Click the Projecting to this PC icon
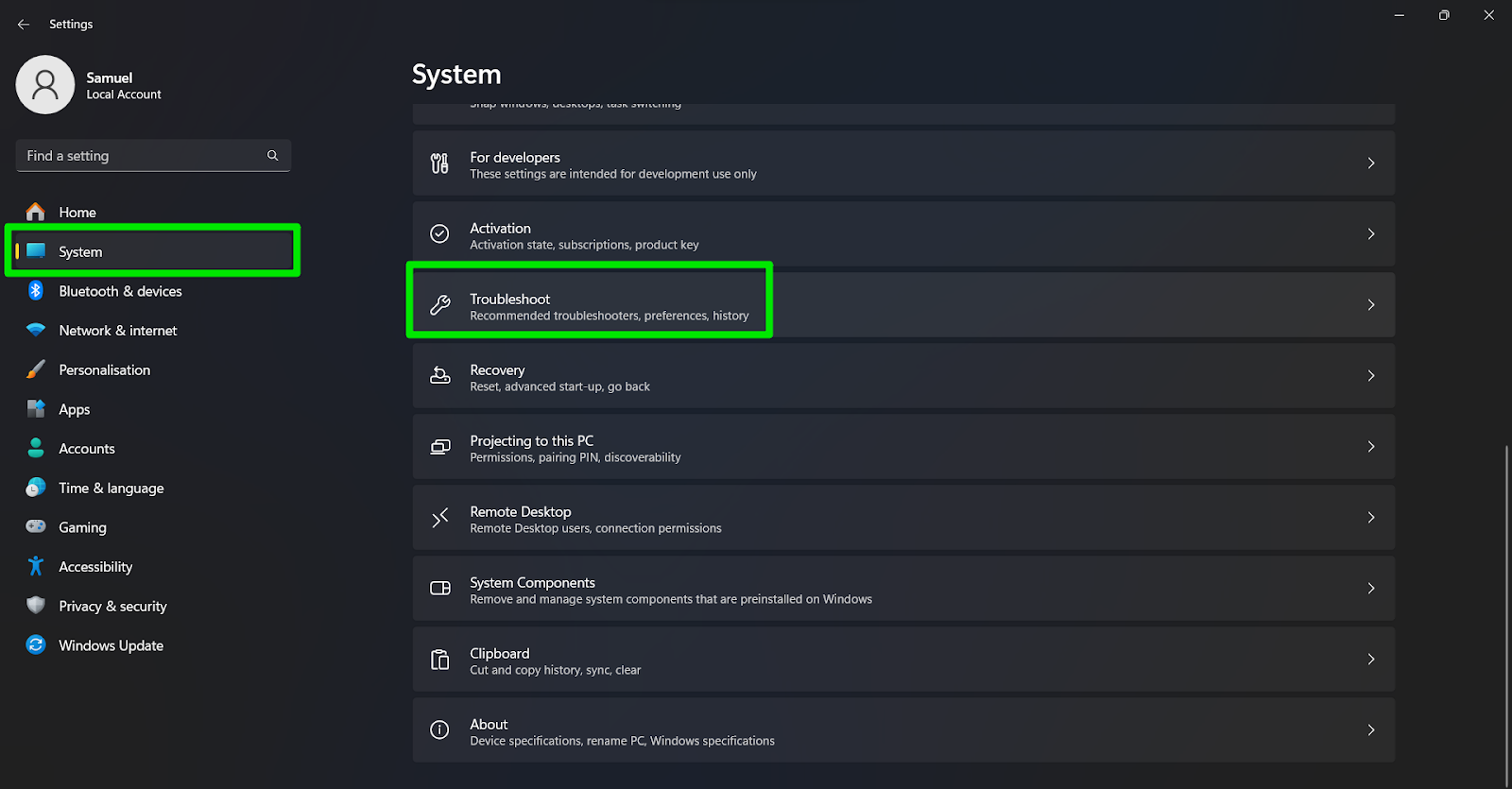This screenshot has height=789, width=1512. point(439,447)
